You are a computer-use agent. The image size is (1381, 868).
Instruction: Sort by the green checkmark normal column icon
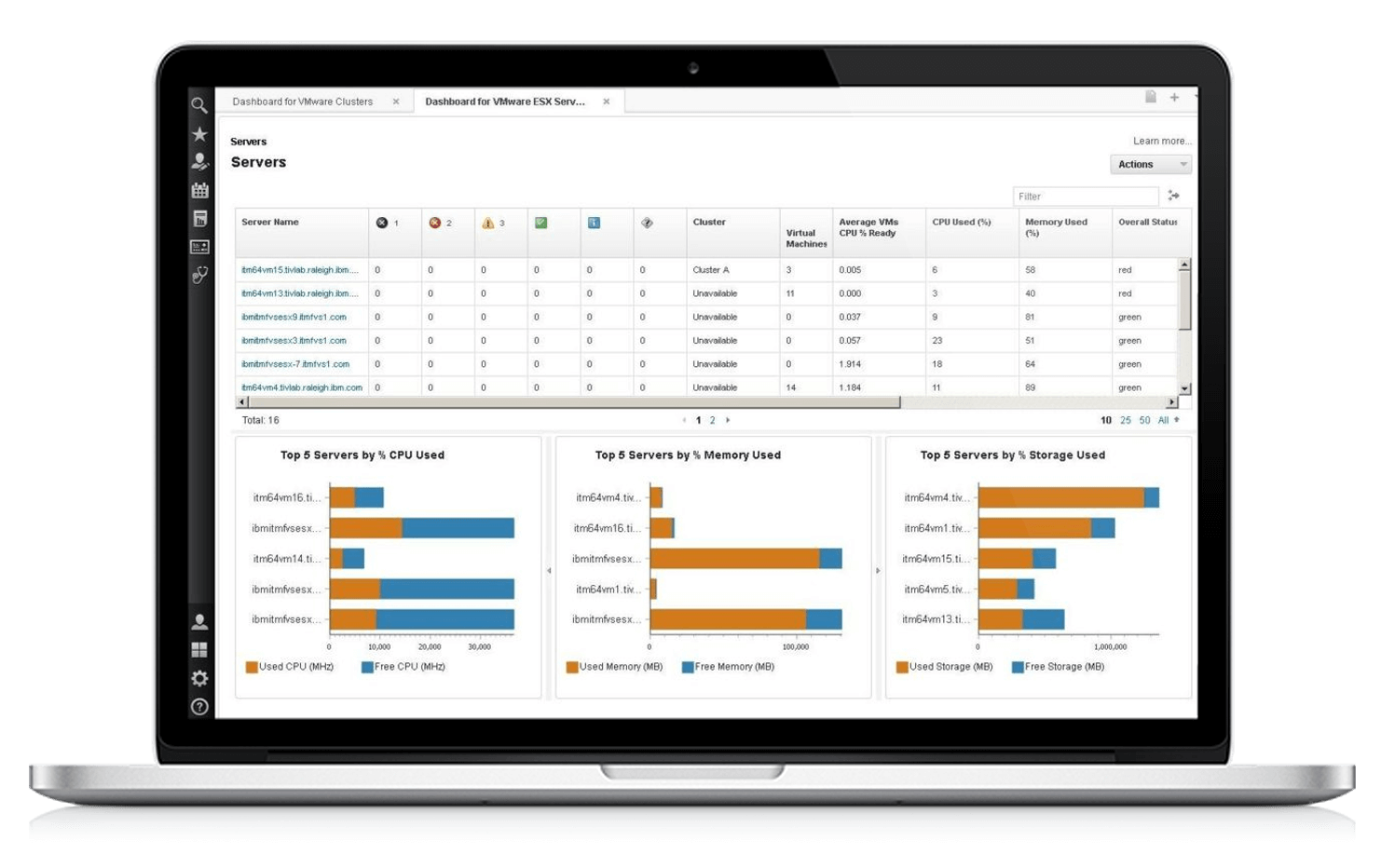tap(540, 223)
